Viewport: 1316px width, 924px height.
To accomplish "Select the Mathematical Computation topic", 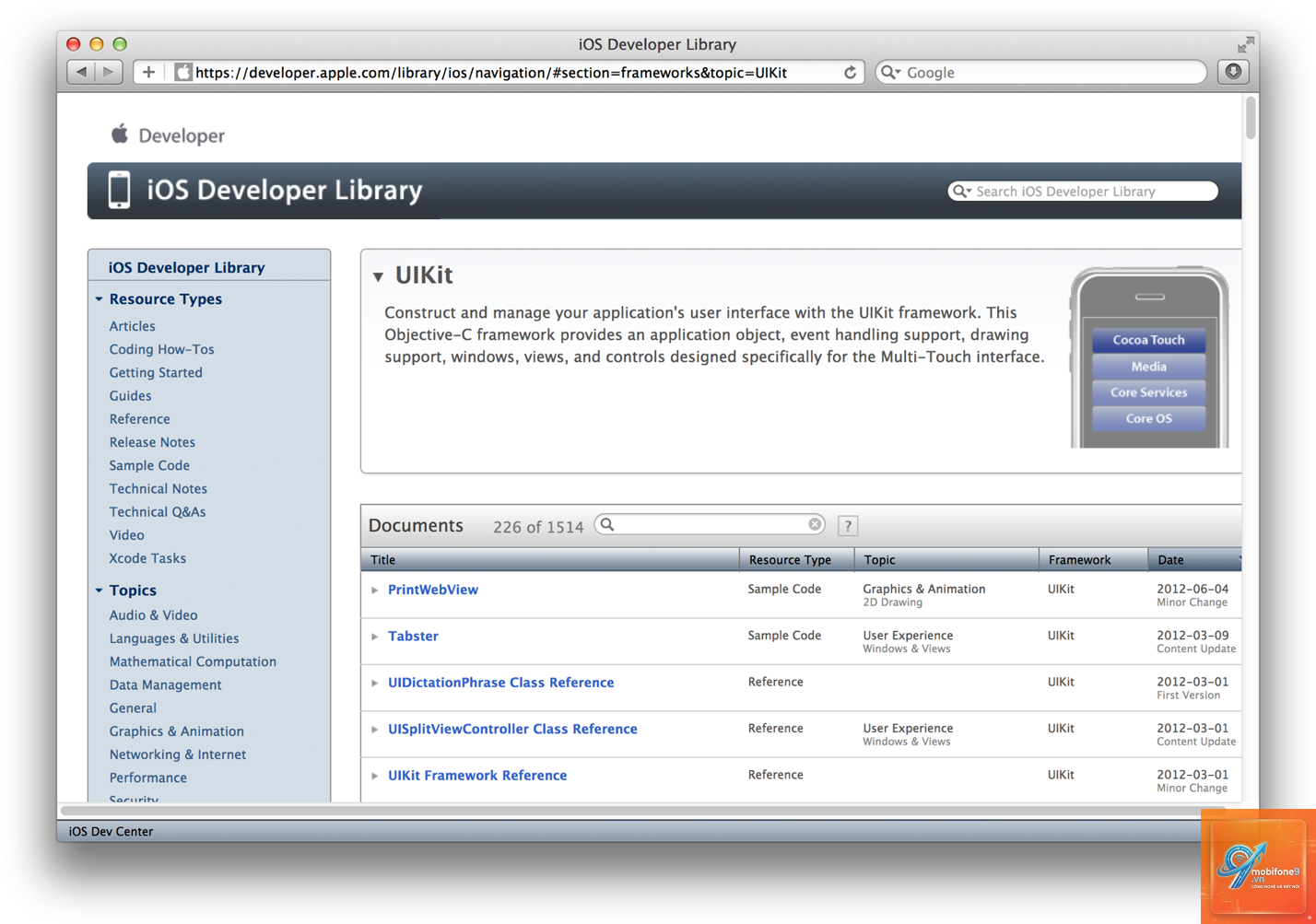I will click(x=193, y=661).
